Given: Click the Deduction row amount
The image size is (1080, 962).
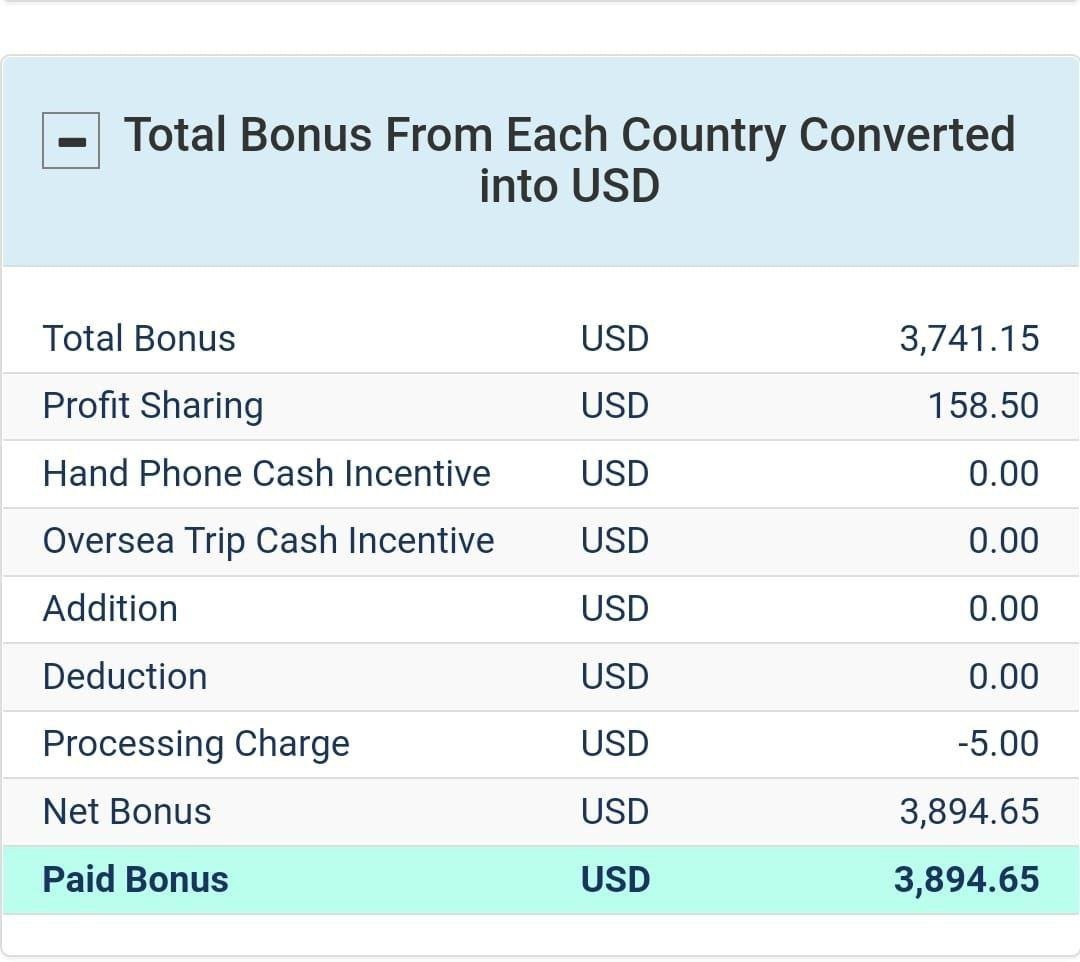Looking at the screenshot, I should pos(1003,677).
